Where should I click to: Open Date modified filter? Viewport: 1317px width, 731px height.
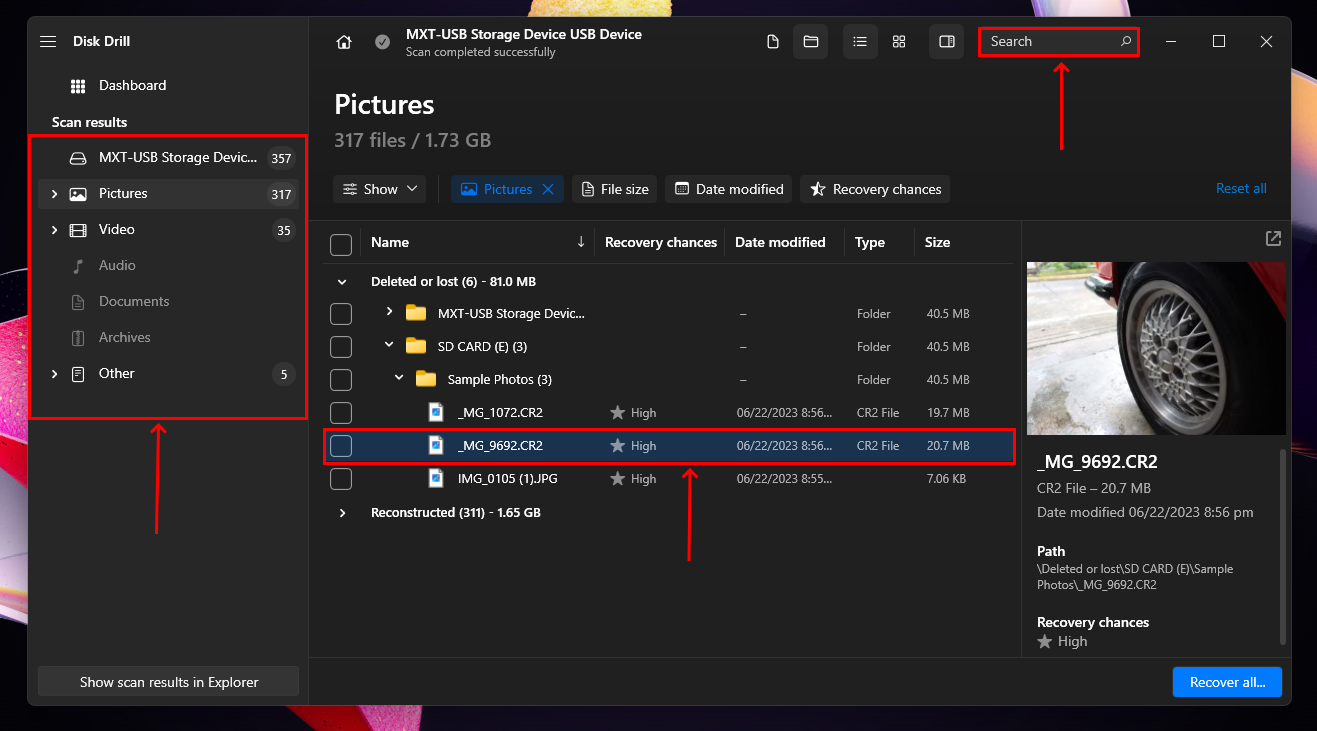(729, 189)
